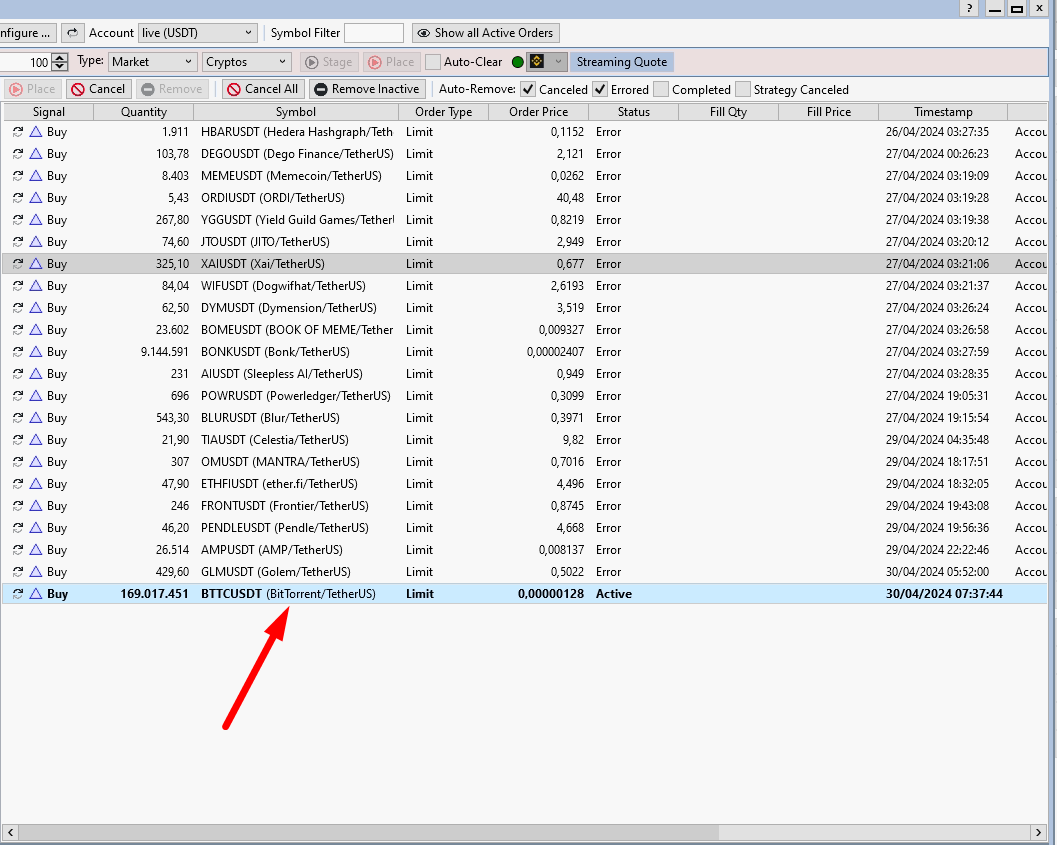
Task: Increase the quantity with the up arrow
Action: coord(60,57)
